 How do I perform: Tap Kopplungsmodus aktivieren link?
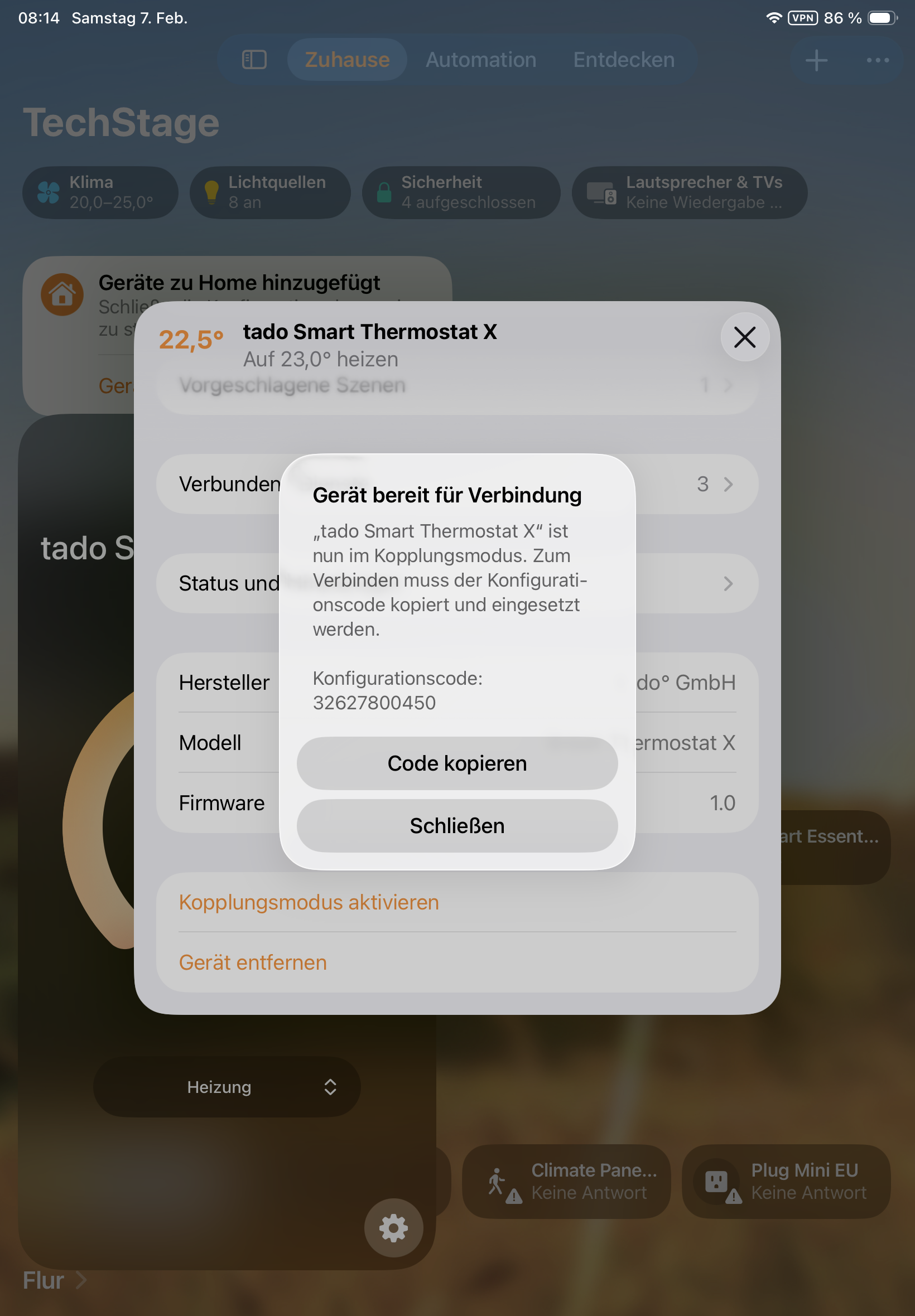pos(309,902)
